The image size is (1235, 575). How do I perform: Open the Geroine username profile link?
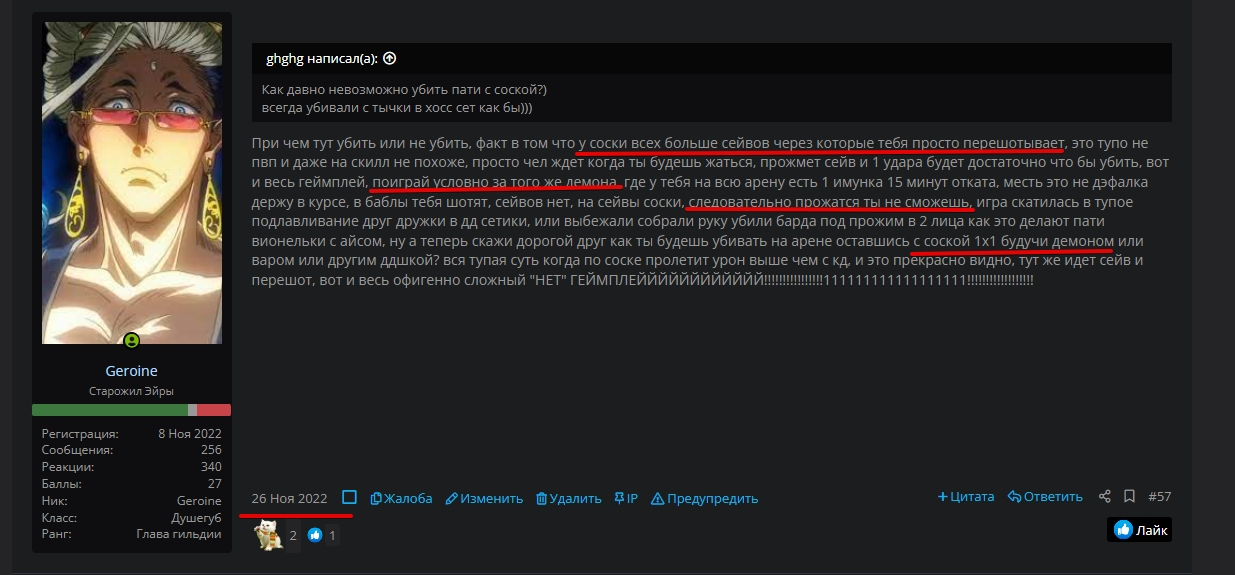[131, 371]
